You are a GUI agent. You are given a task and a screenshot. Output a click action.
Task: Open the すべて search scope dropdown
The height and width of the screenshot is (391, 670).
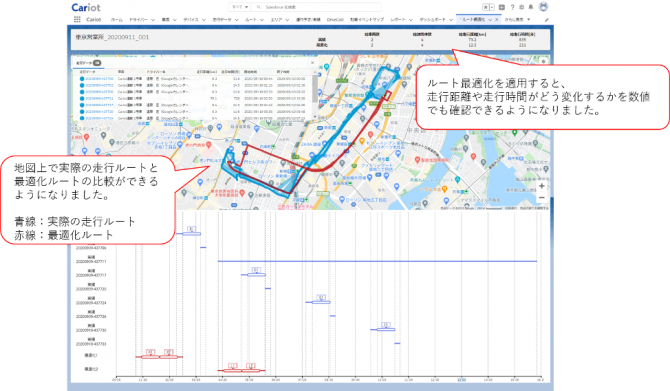click(240, 7)
